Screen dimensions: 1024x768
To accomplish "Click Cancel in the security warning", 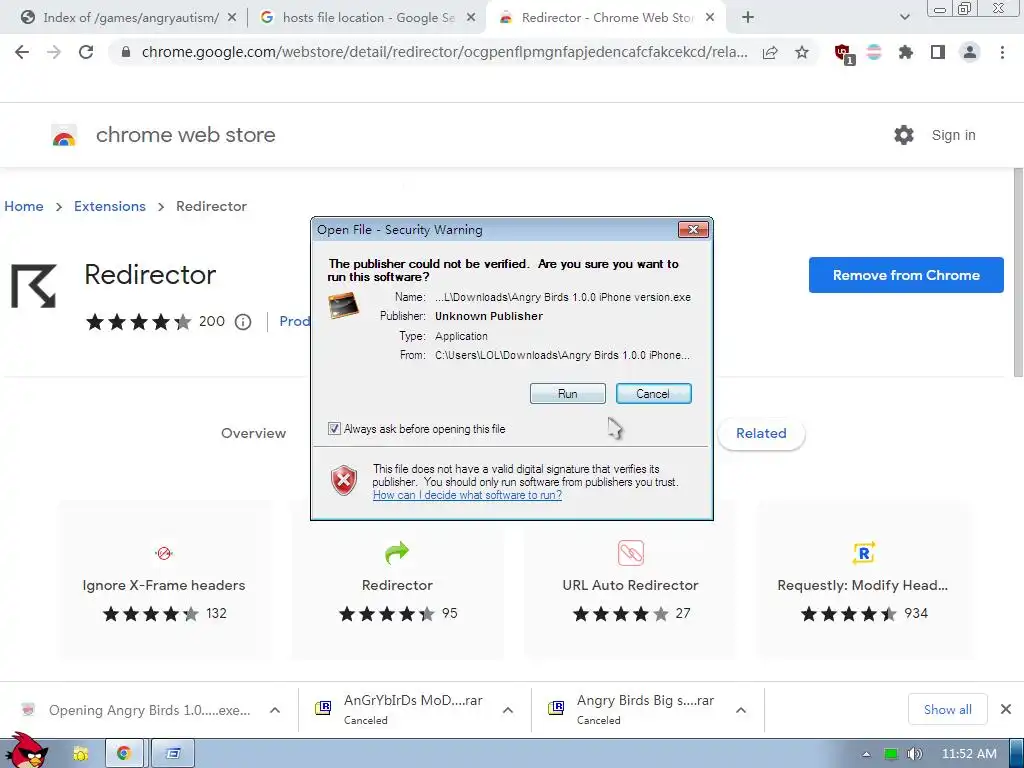I will 653,394.
